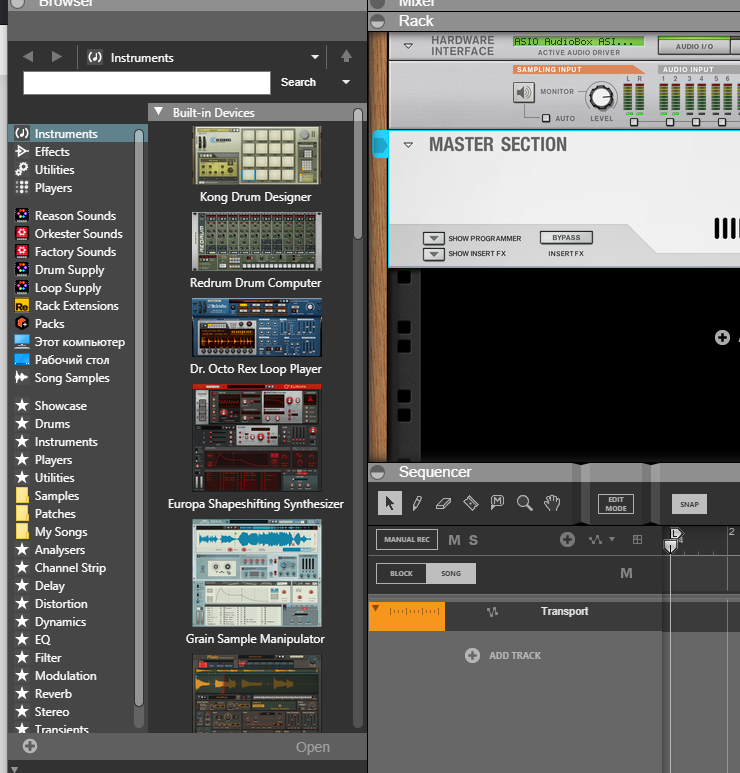This screenshot has height=773, width=740.
Task: Switch to Block view
Action: point(401,573)
